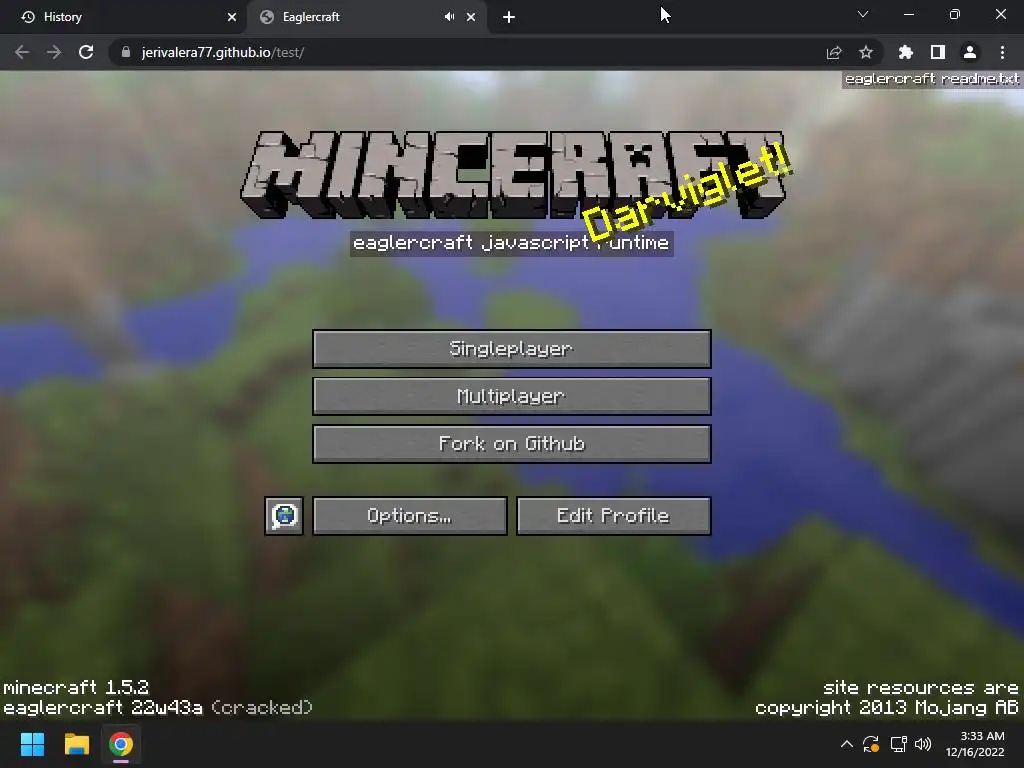The width and height of the screenshot is (1024, 768).
Task: Open the Multiplayer menu
Action: pos(511,396)
